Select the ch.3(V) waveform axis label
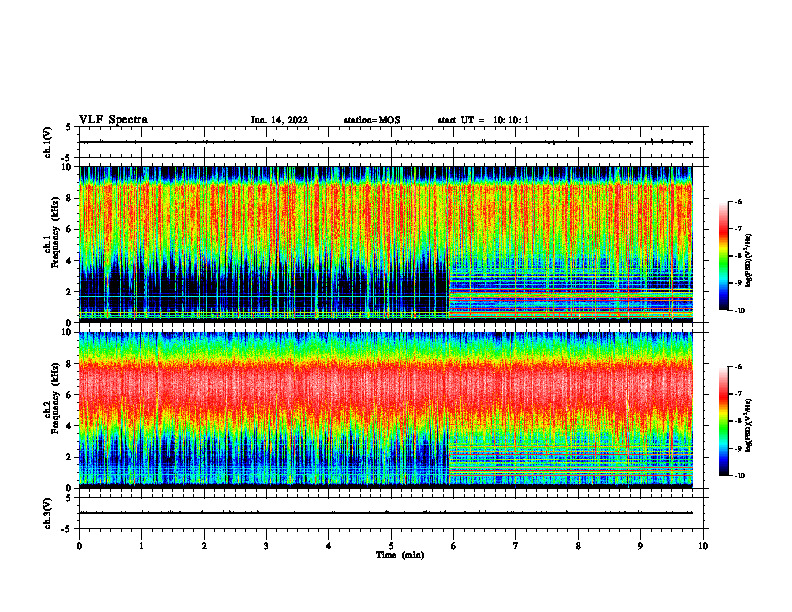This screenshot has height=612, width=792. (x=48, y=513)
